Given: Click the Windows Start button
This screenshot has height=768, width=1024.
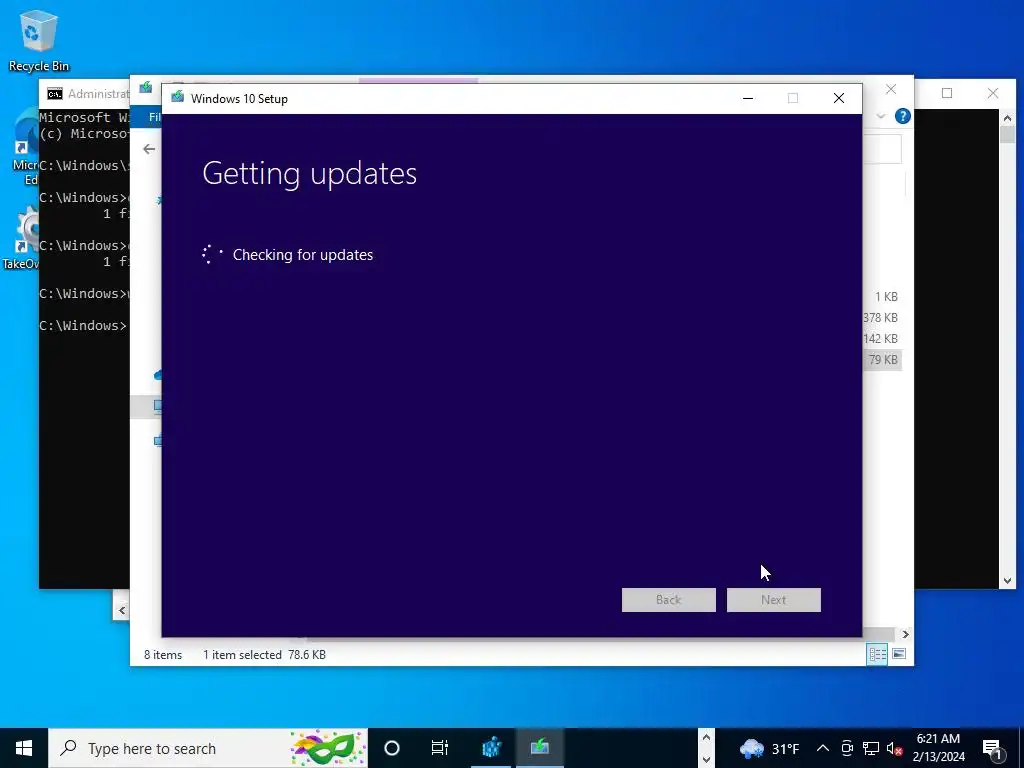Looking at the screenshot, I should coord(24,748).
